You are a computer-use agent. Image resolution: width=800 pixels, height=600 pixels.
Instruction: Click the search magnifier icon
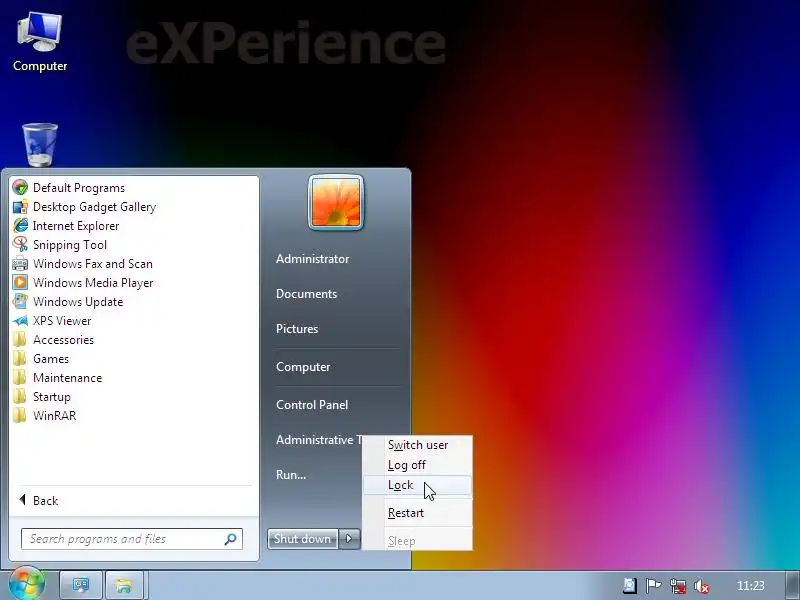pos(230,539)
